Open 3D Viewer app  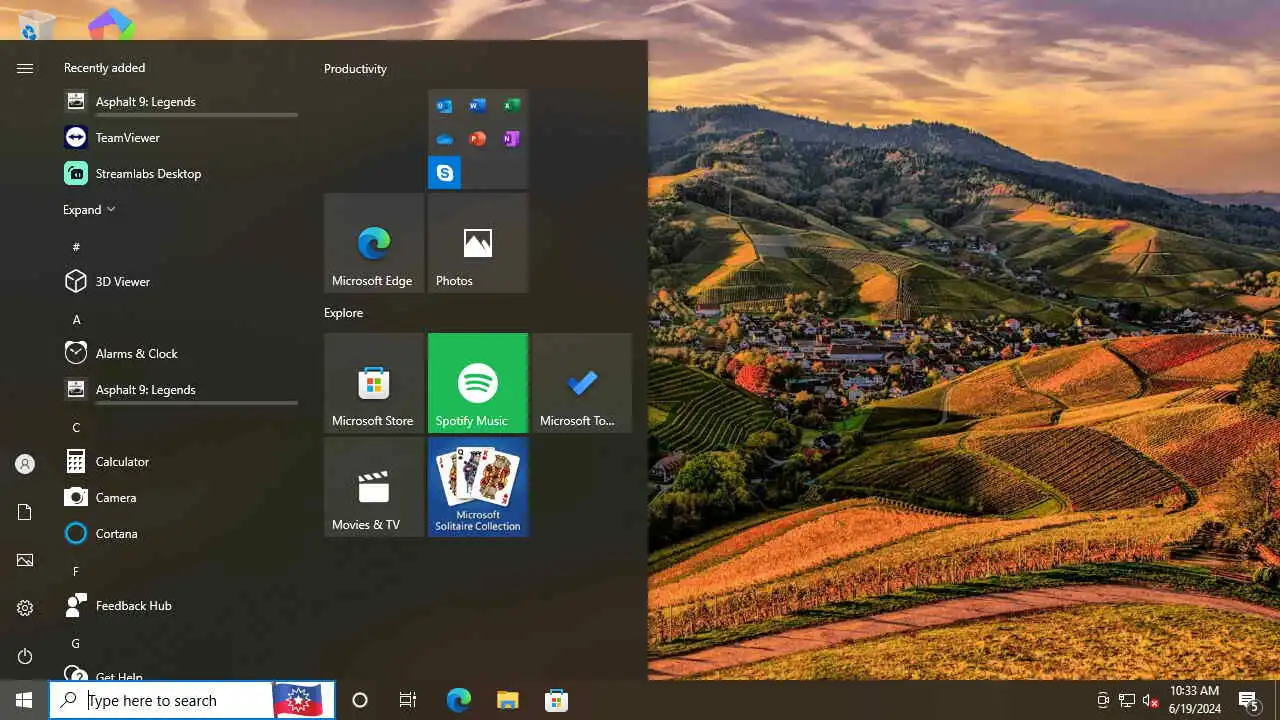pos(180,281)
